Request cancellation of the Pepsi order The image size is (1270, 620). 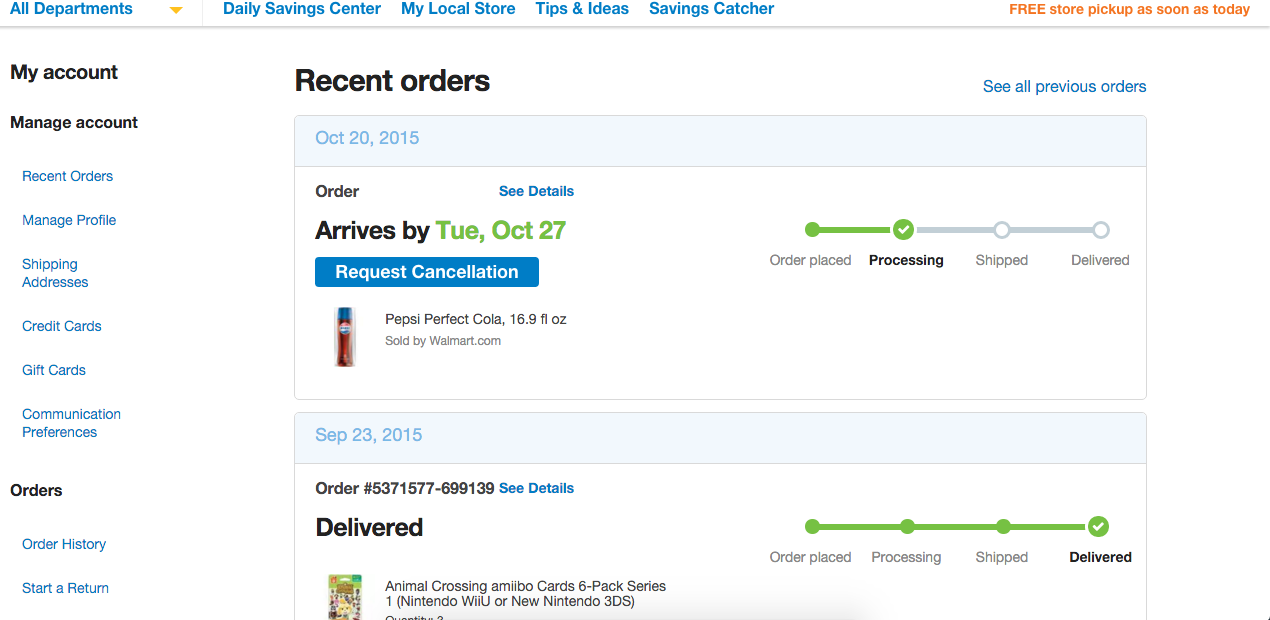(427, 272)
